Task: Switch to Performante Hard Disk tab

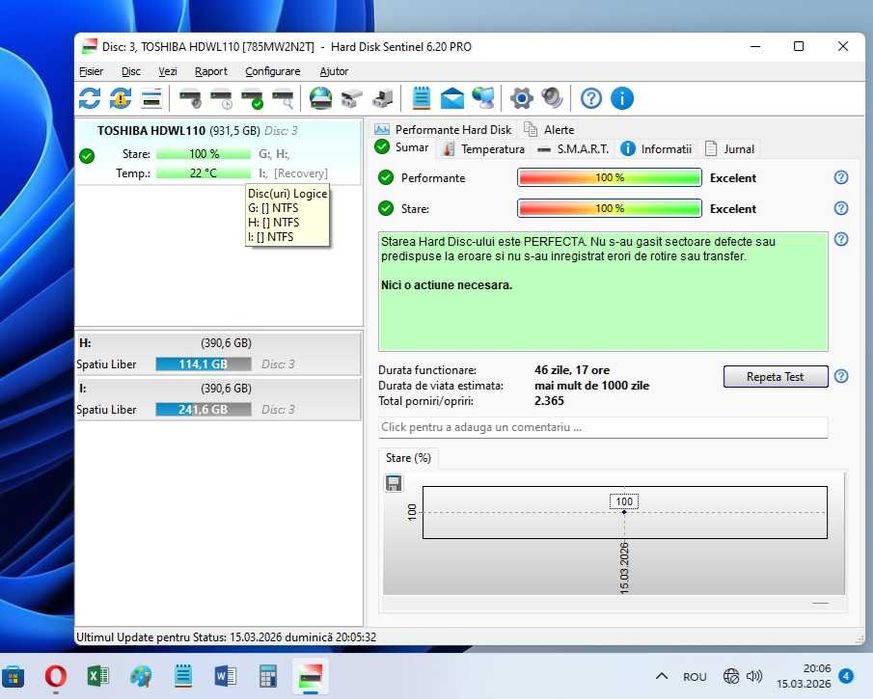Action: click(443, 130)
